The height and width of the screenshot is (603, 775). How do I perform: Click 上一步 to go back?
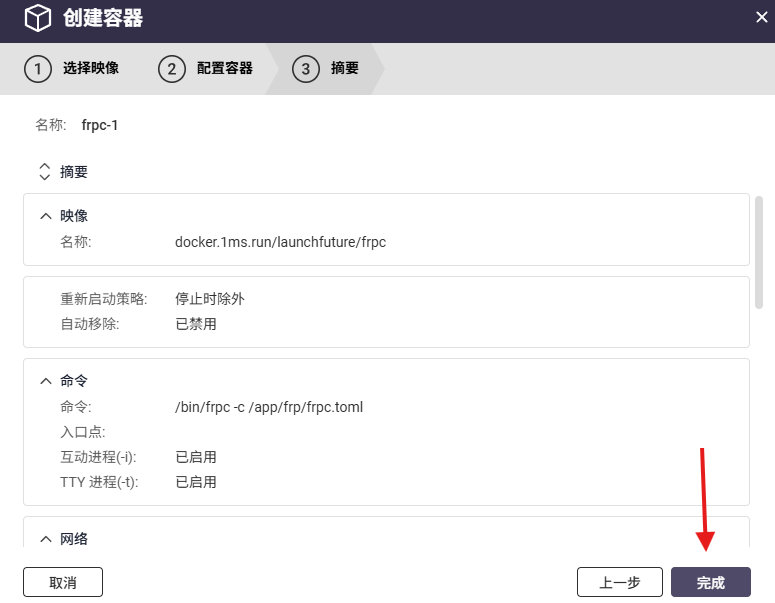[x=620, y=582]
